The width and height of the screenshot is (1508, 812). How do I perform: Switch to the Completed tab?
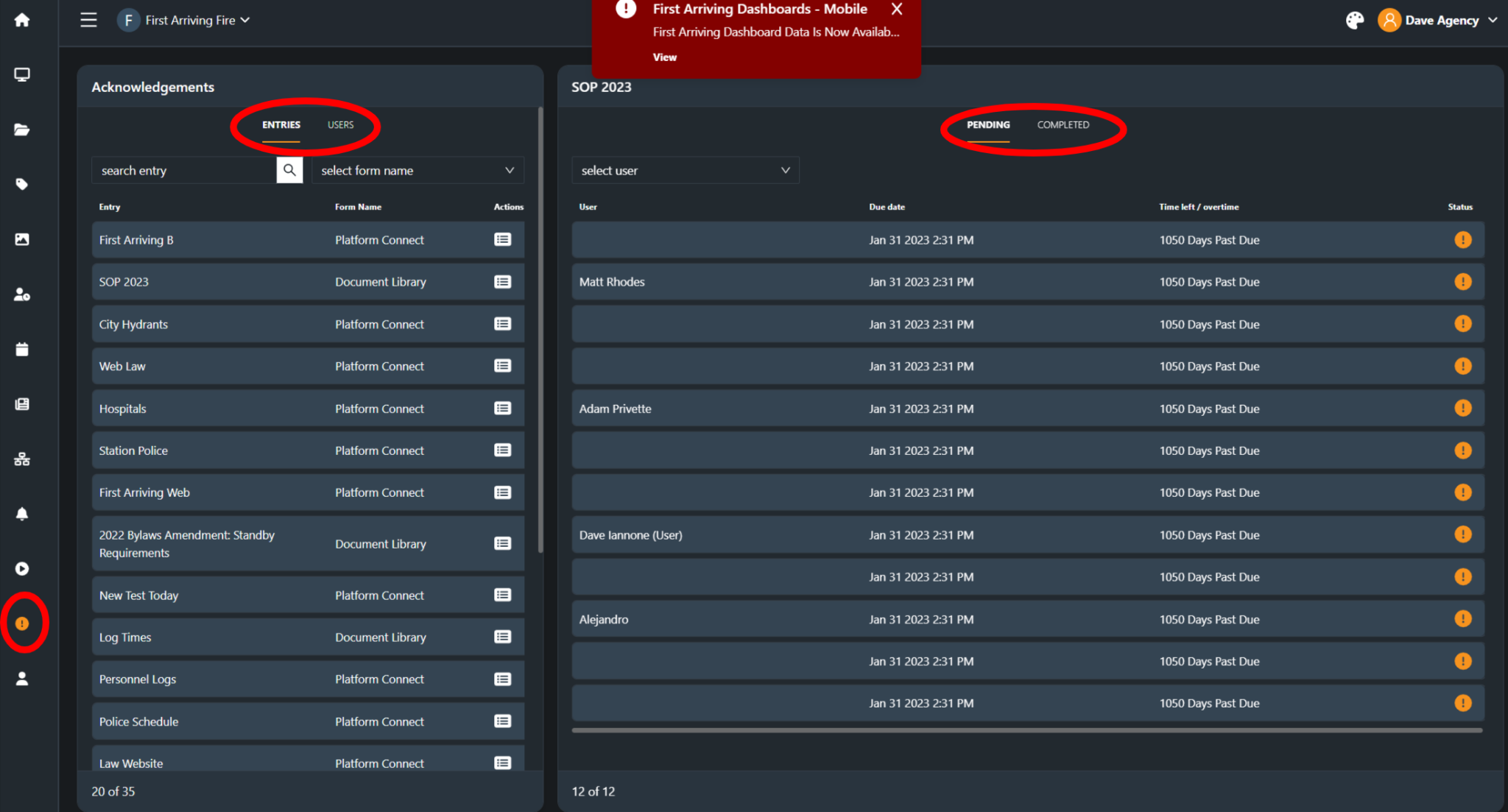[x=1063, y=125]
